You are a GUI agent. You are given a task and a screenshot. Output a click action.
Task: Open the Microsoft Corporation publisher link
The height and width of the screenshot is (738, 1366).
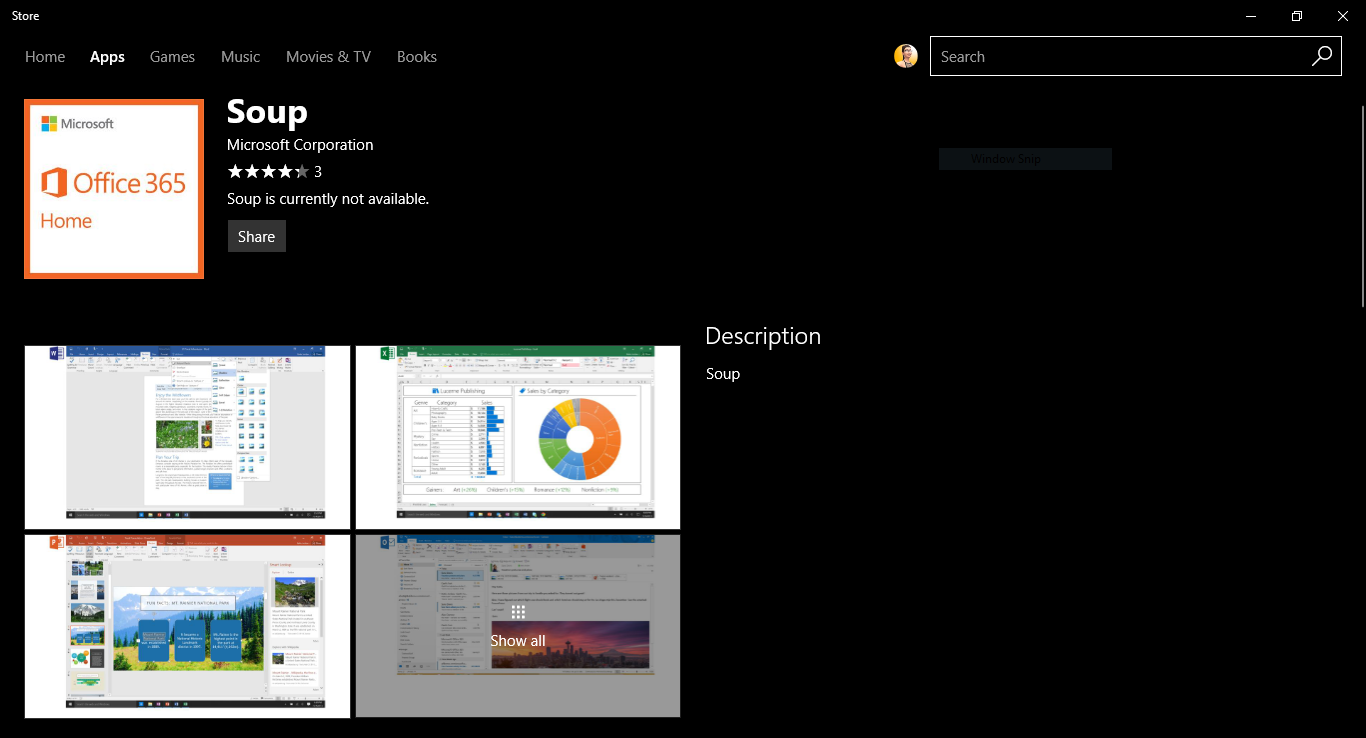point(300,145)
